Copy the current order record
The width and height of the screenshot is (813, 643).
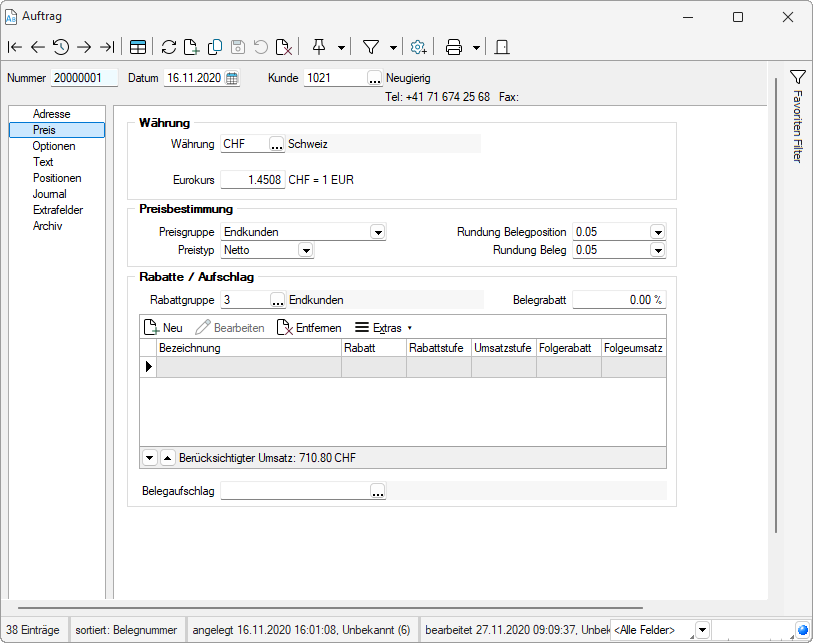[x=214, y=47]
